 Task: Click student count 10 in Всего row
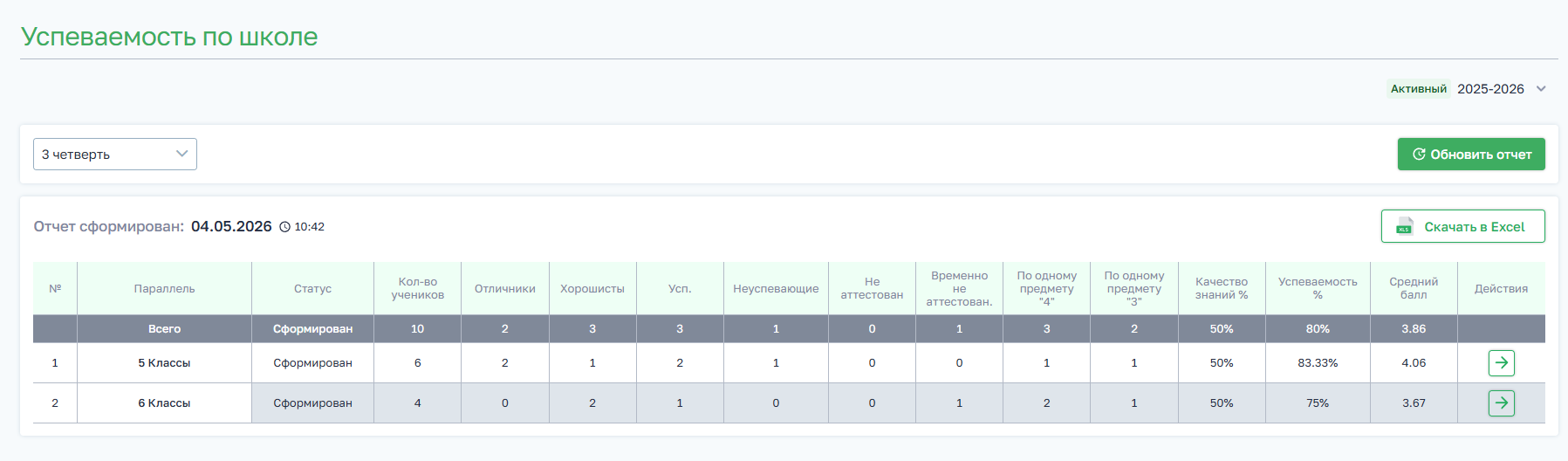pyautogui.click(x=417, y=329)
